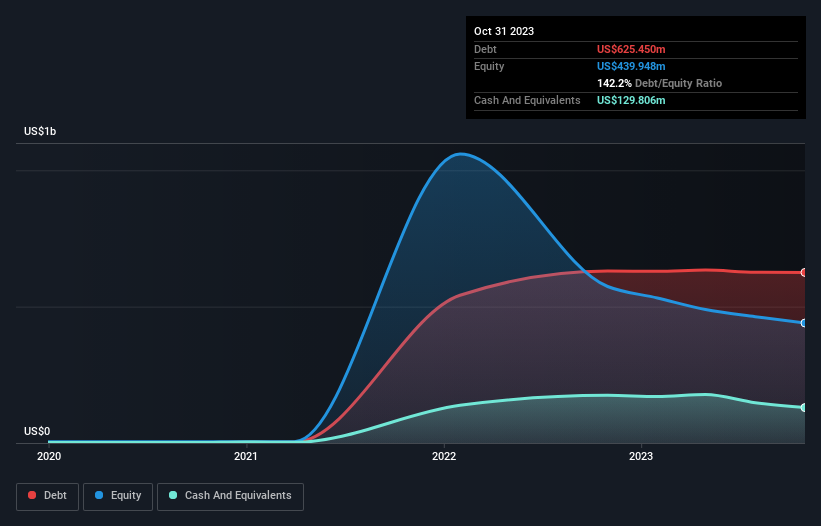Viewport: 821px width, 526px height.
Task: Click the 2023 x-axis label
Action: tap(641, 456)
